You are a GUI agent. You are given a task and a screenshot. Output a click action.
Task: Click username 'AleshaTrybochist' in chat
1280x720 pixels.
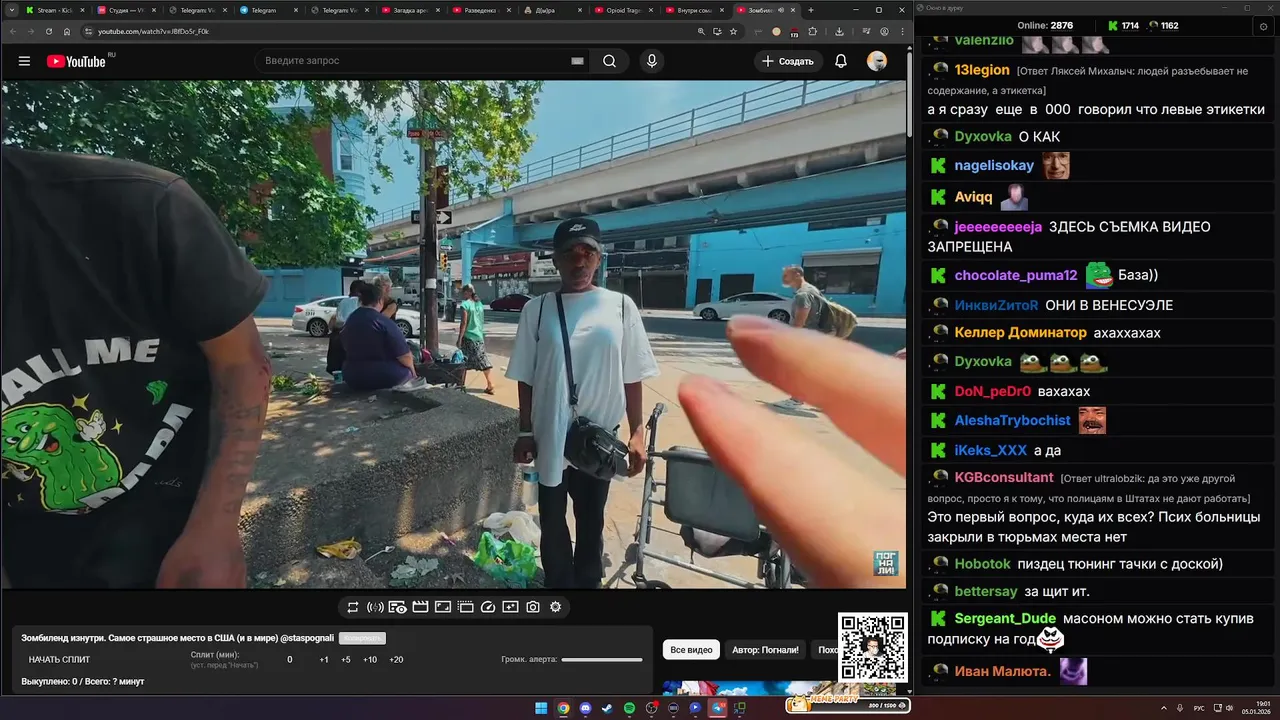point(1012,420)
